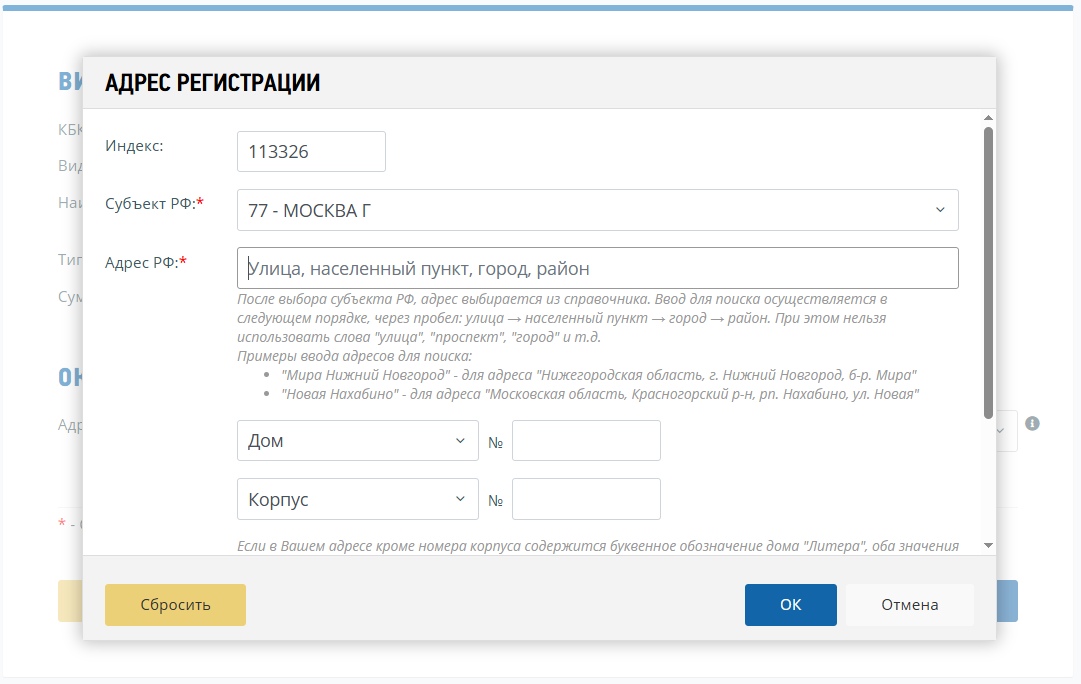Click the chevron on the Корпус selector
1081x684 pixels.
(x=460, y=498)
